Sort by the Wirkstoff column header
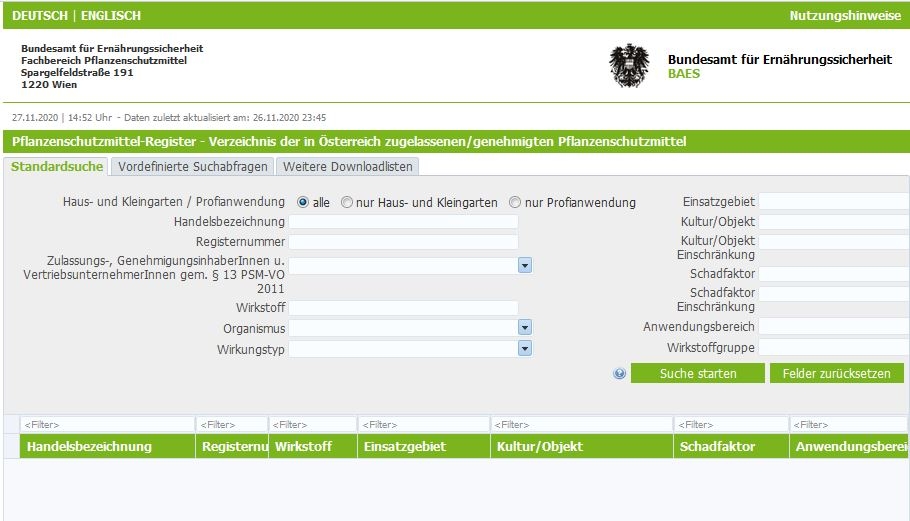 click(x=303, y=446)
